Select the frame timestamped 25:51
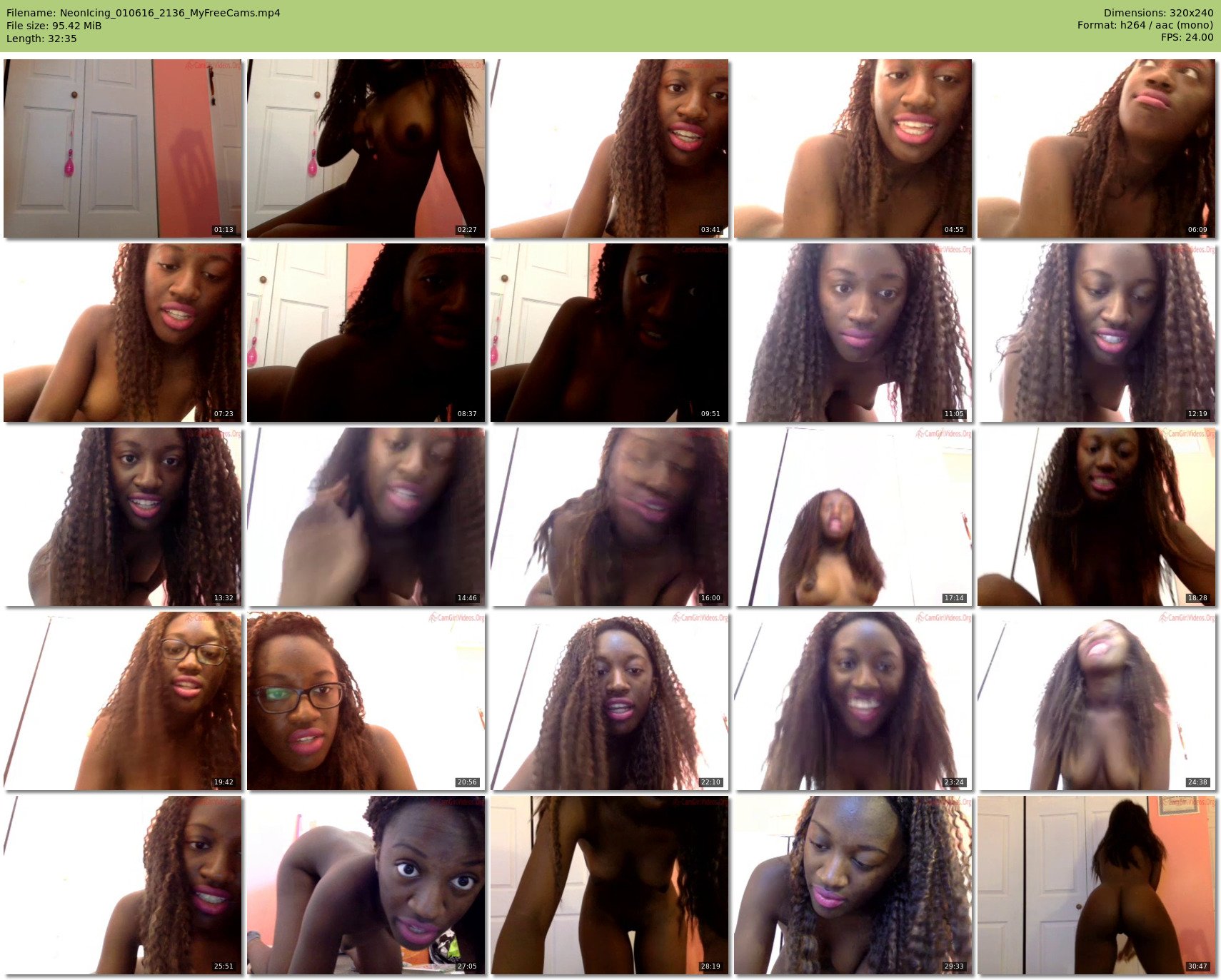 (123, 885)
